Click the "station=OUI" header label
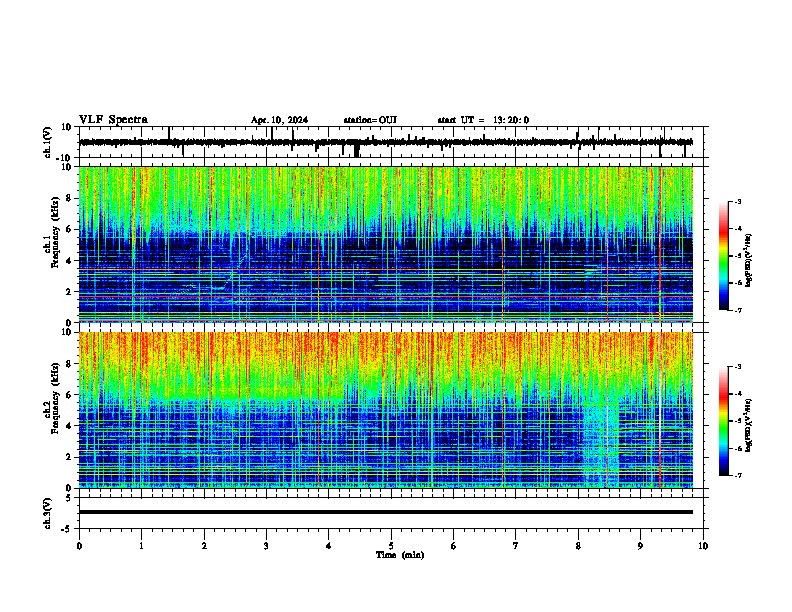Image resolution: width=792 pixels, height=612 pixels. coord(370,120)
